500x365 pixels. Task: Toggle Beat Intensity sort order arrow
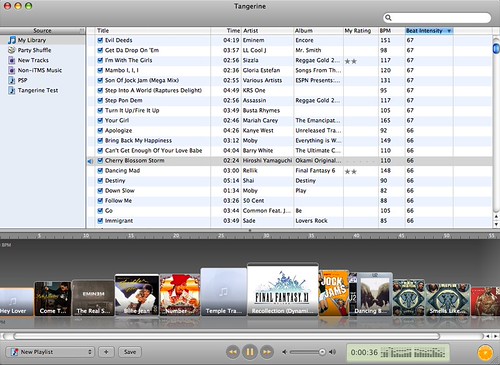pyautogui.click(x=449, y=31)
